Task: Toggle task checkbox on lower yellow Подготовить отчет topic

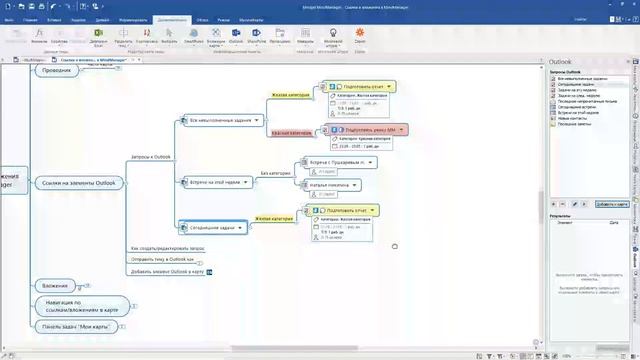Action: pyautogui.click(x=306, y=210)
